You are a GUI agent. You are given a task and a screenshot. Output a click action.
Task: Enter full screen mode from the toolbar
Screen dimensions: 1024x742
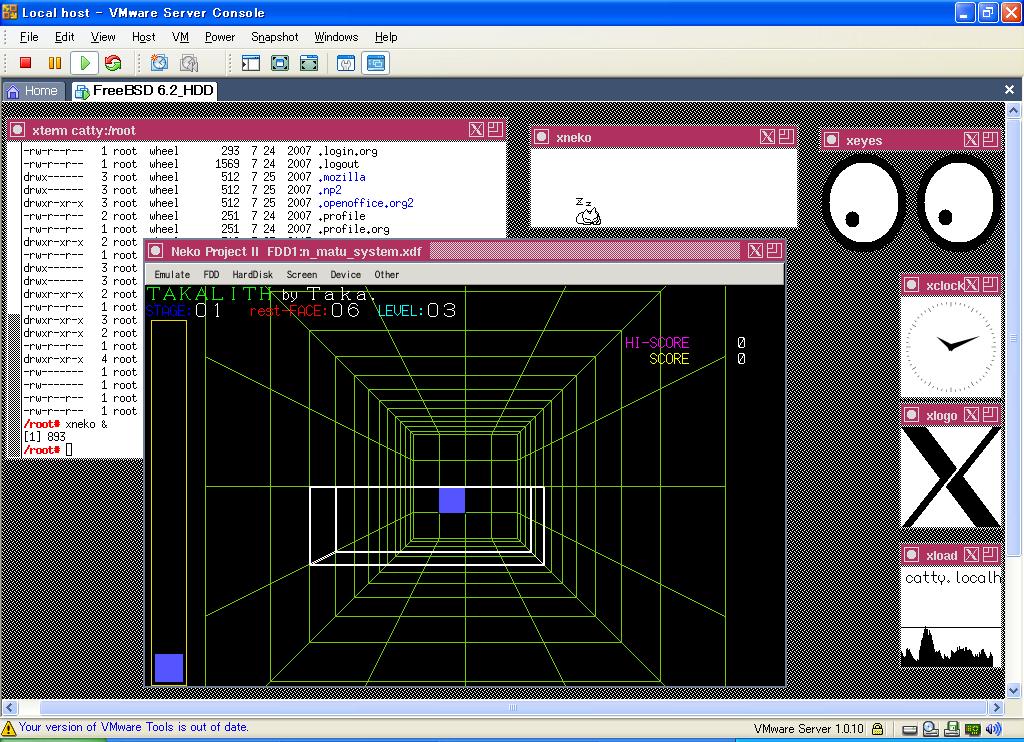pyautogui.click(x=280, y=63)
